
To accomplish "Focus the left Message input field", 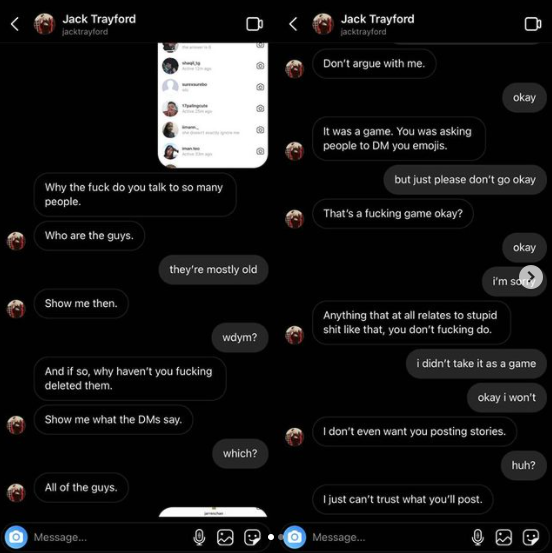I will point(109,537).
